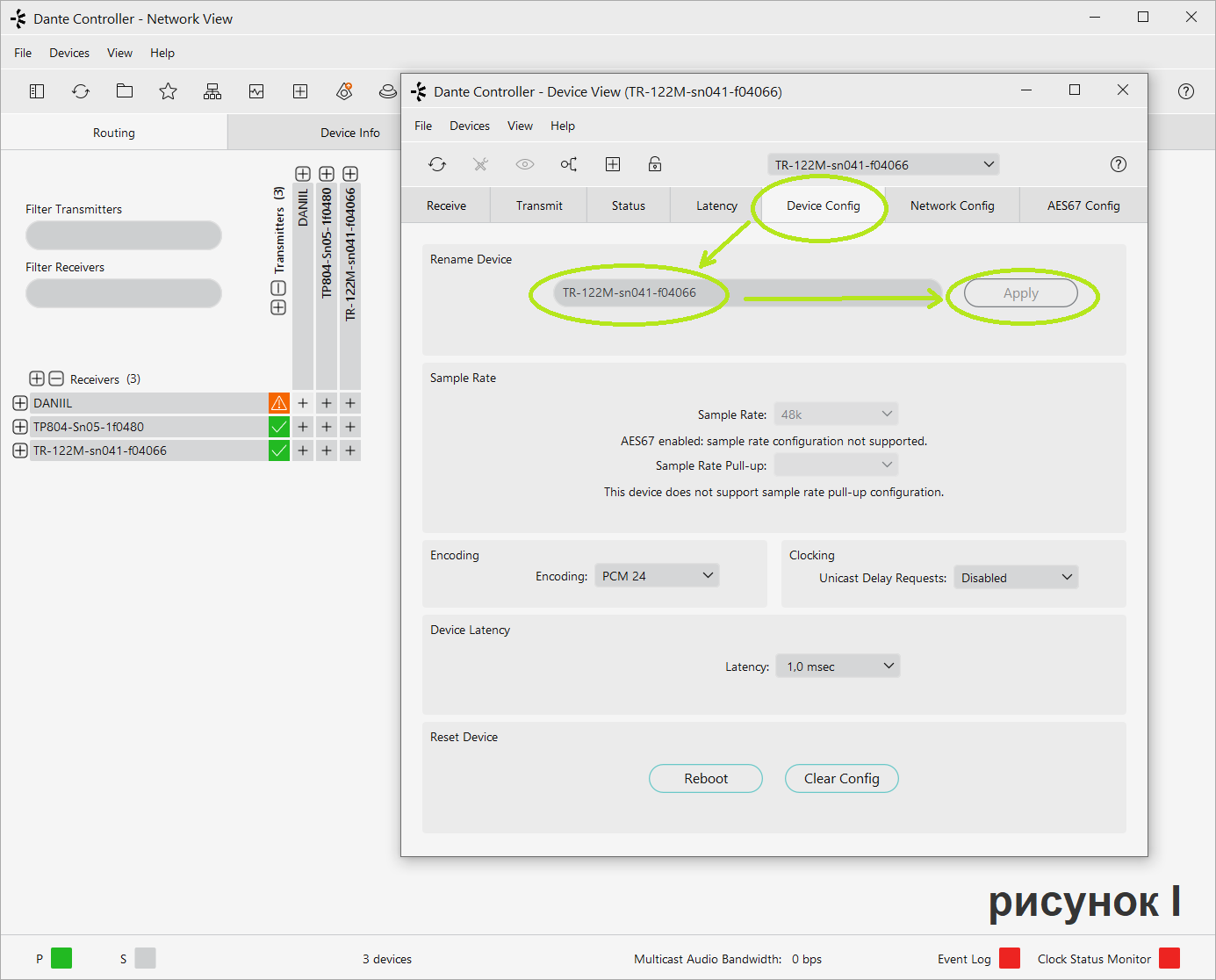The image size is (1216, 980).
Task: Open the Devices menu in Device View
Action: tap(469, 126)
